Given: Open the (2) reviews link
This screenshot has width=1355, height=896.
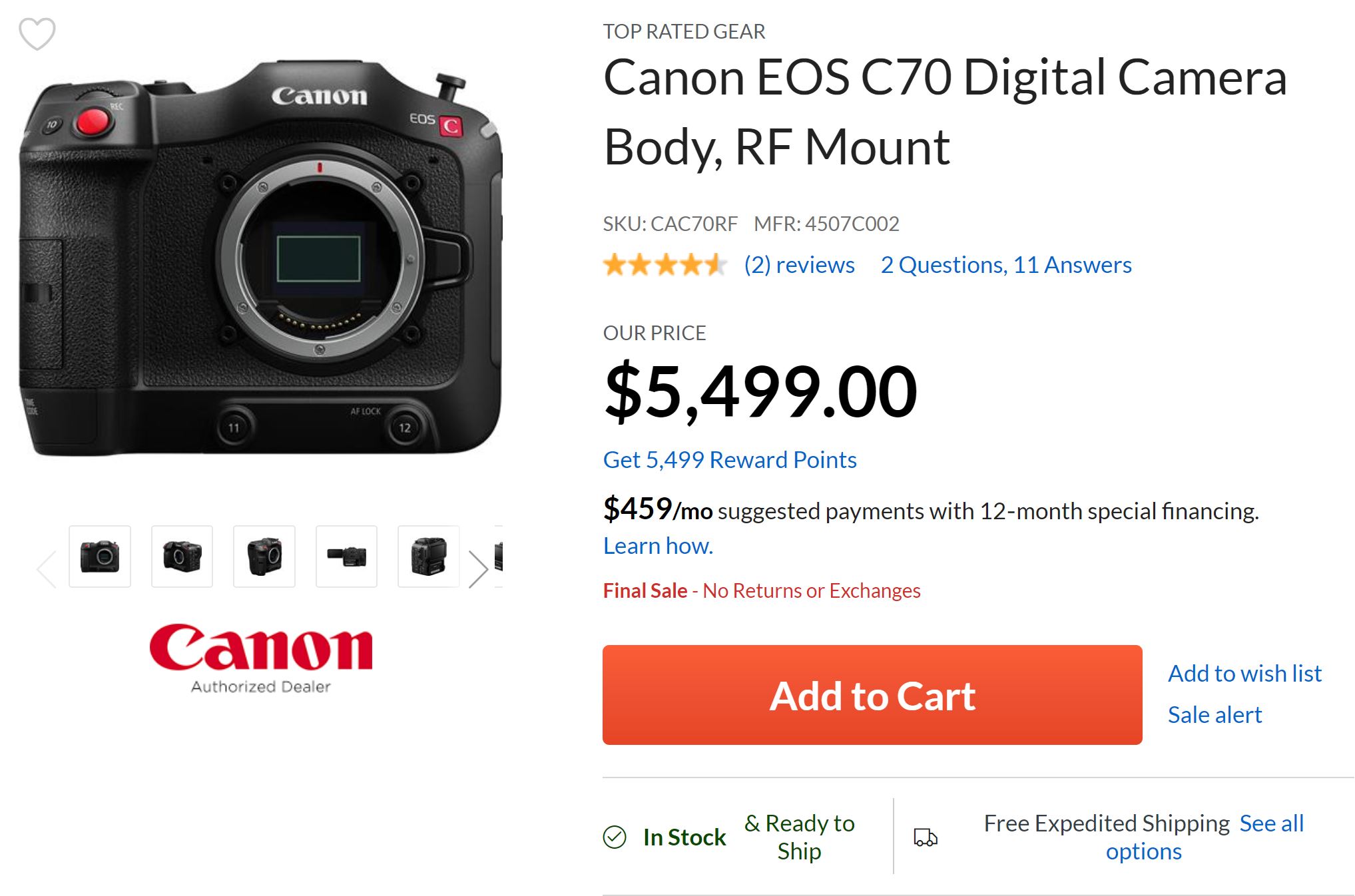Looking at the screenshot, I should pyautogui.click(x=799, y=265).
